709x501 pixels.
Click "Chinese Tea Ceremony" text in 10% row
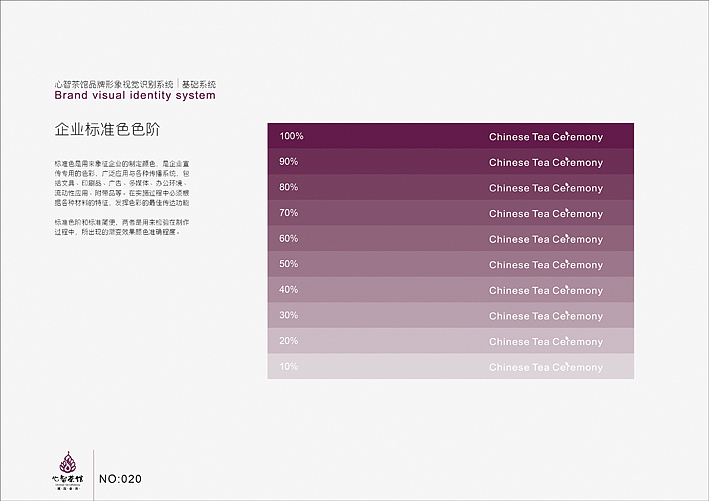pos(546,368)
